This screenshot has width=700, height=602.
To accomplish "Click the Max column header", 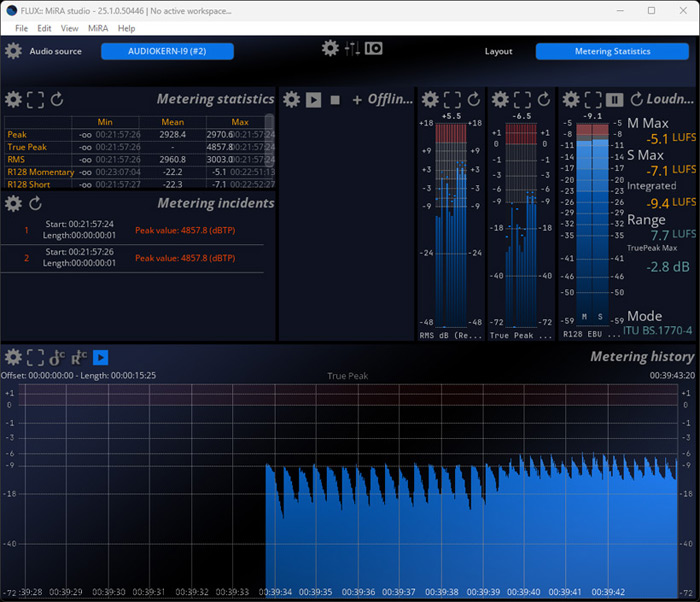I will pos(240,122).
